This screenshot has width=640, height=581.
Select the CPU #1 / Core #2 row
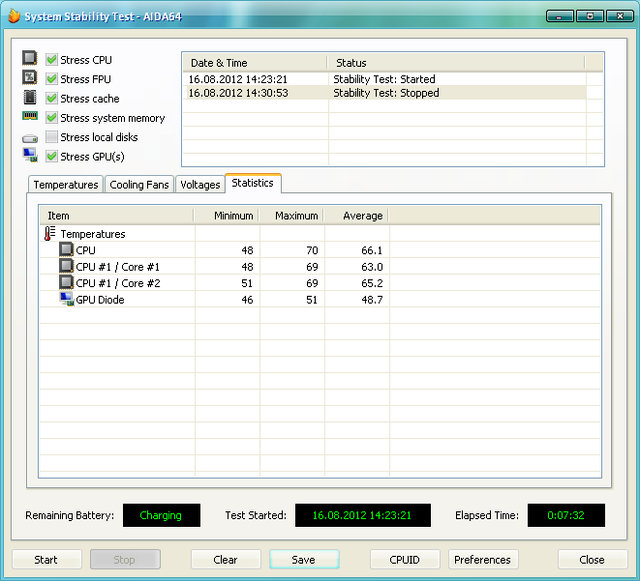click(118, 283)
